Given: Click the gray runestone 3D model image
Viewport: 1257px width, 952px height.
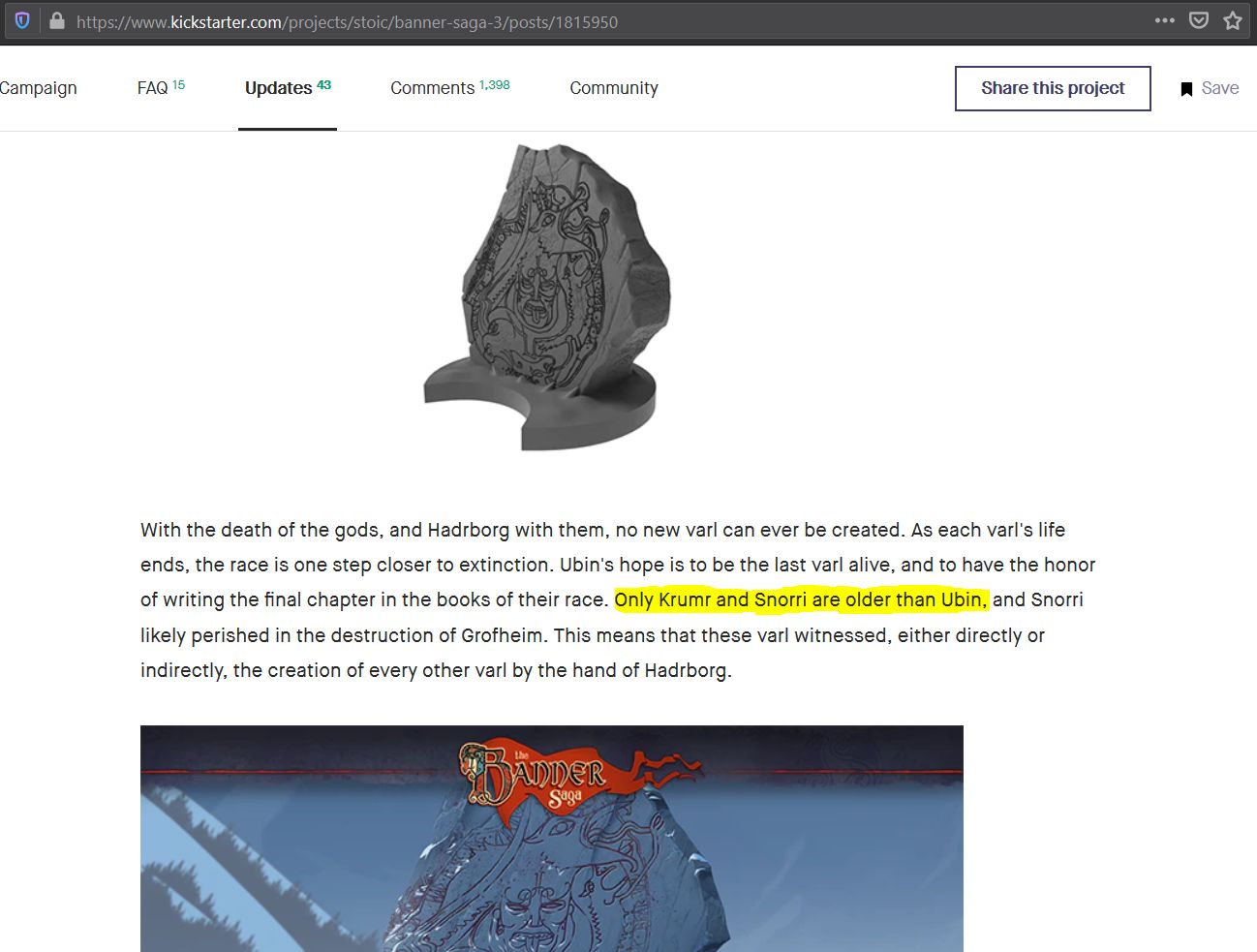Looking at the screenshot, I should click(x=547, y=298).
